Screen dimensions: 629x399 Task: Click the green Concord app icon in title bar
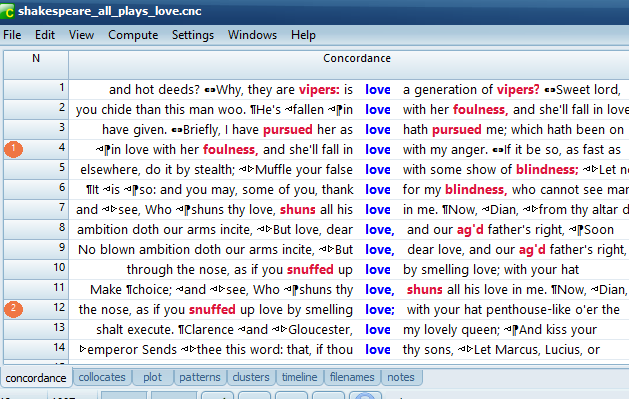(x=7, y=11)
